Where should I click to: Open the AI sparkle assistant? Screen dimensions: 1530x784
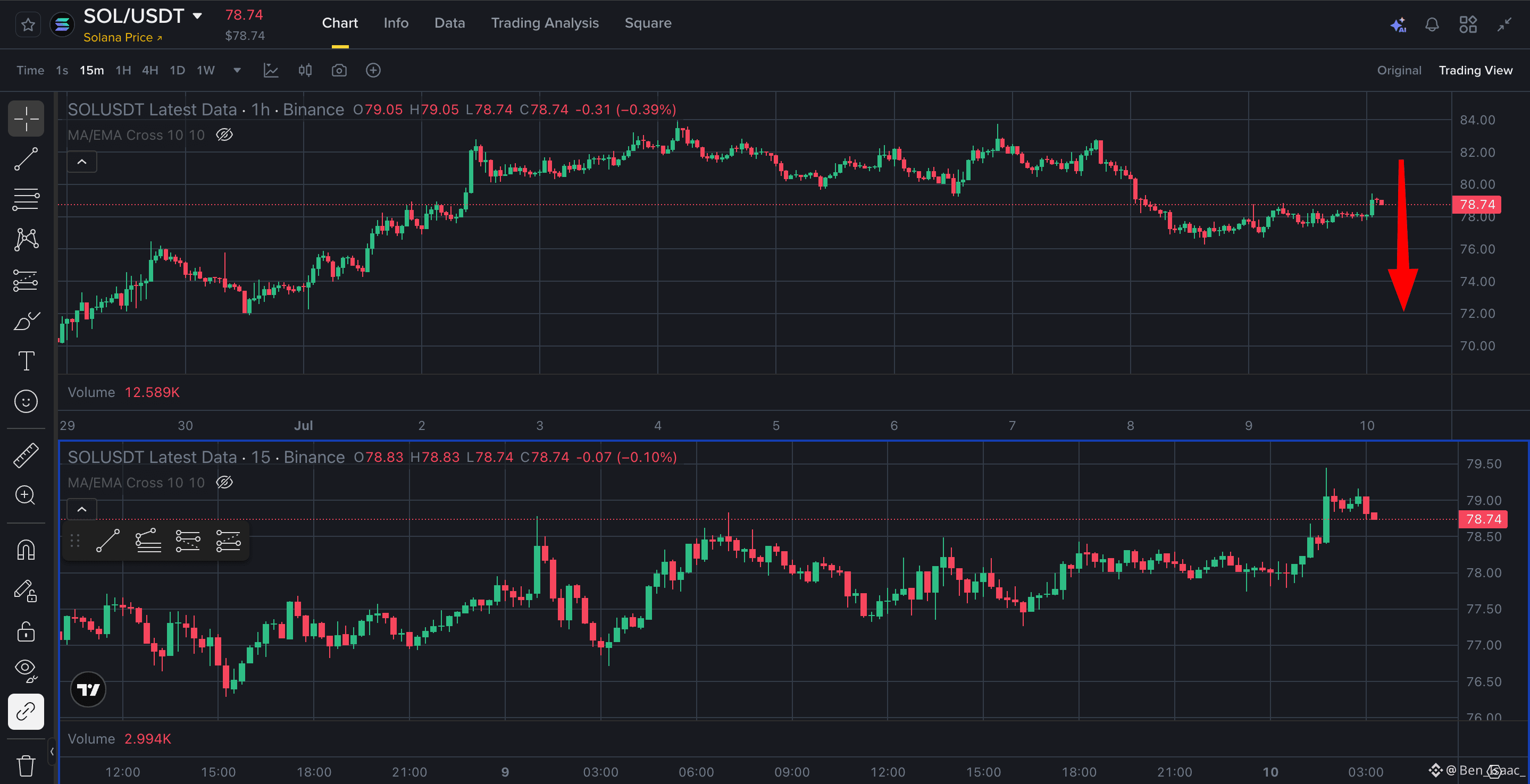[1398, 24]
